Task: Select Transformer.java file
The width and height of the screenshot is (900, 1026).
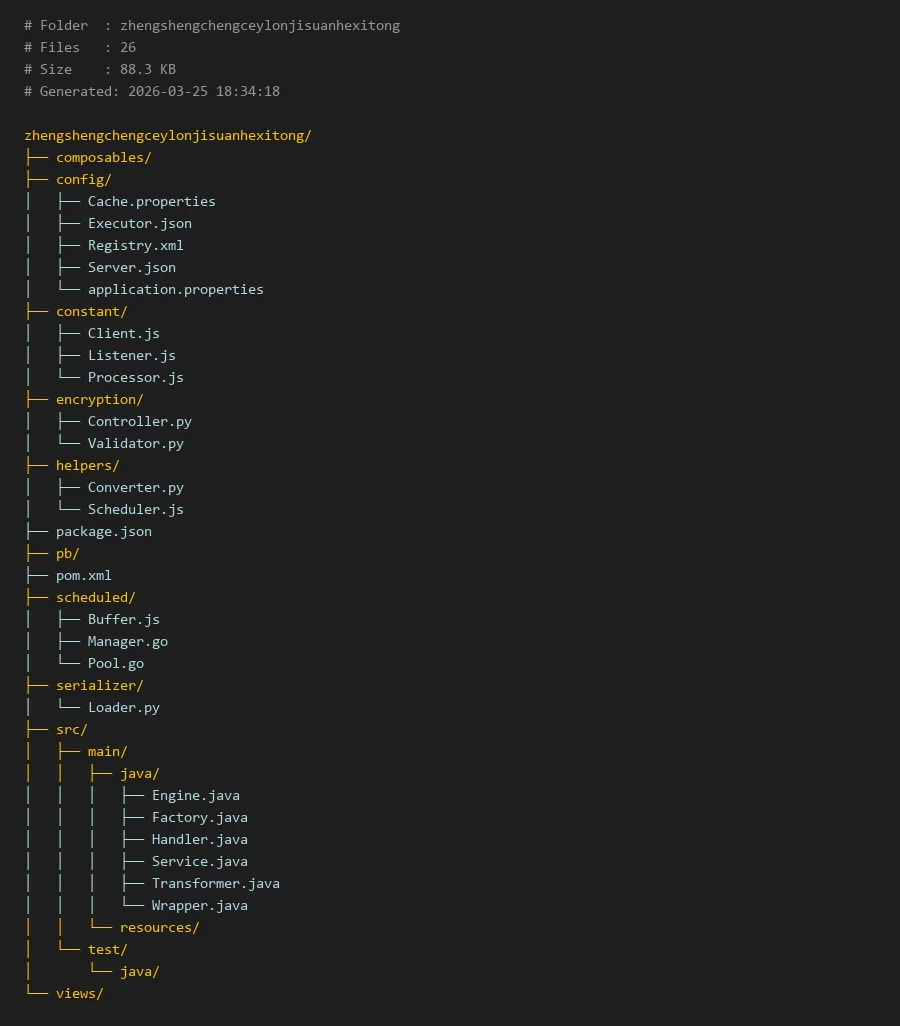Action: pyautogui.click(x=215, y=883)
